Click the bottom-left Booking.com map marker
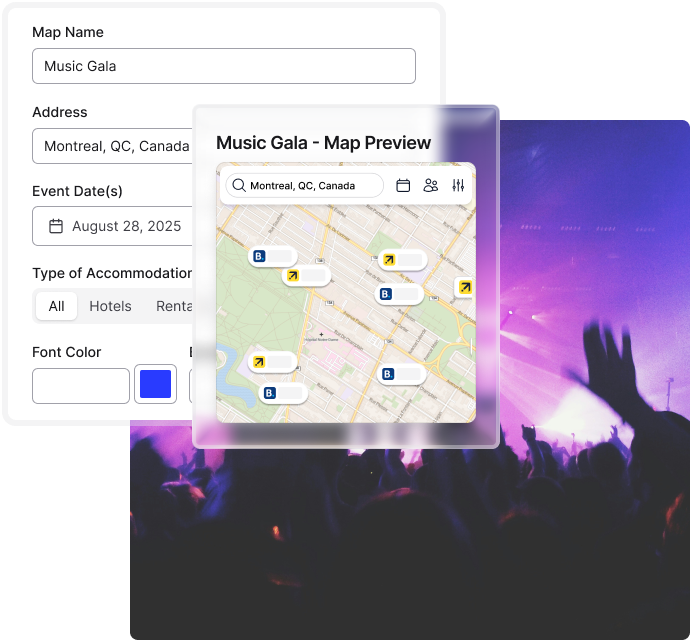This screenshot has width=690, height=640. click(283, 393)
